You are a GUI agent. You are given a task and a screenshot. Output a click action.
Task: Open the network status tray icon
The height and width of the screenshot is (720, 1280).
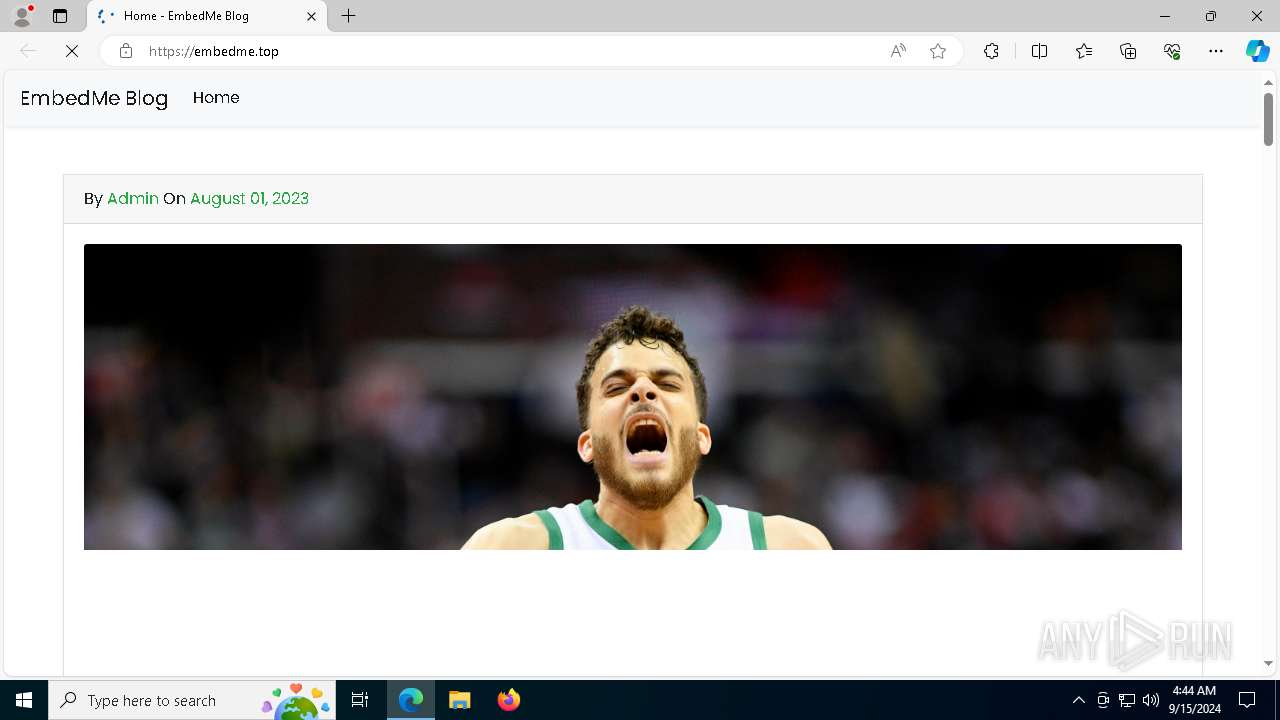(1127, 700)
